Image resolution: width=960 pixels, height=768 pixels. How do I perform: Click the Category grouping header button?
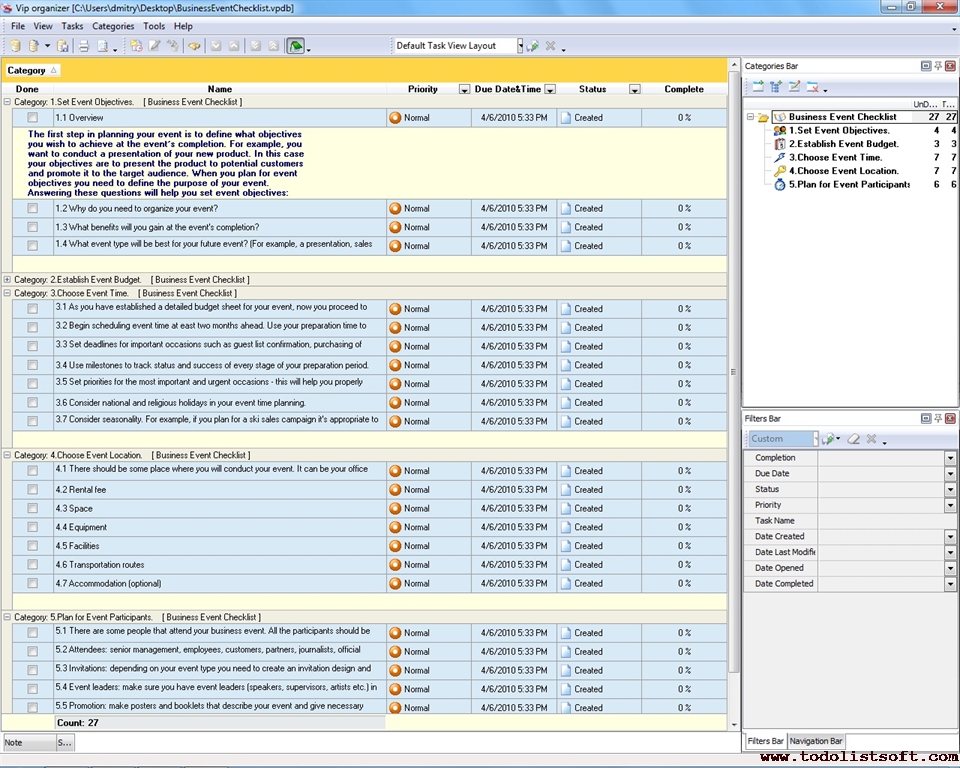(32, 71)
